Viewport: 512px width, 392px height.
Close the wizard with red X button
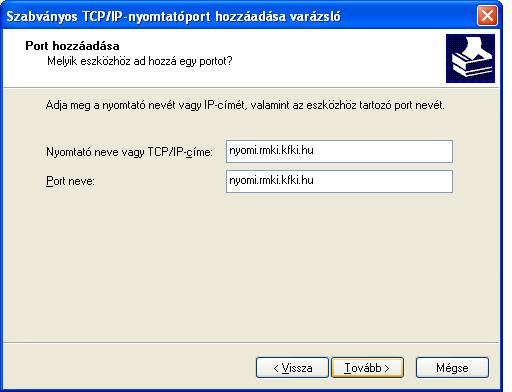point(487,16)
